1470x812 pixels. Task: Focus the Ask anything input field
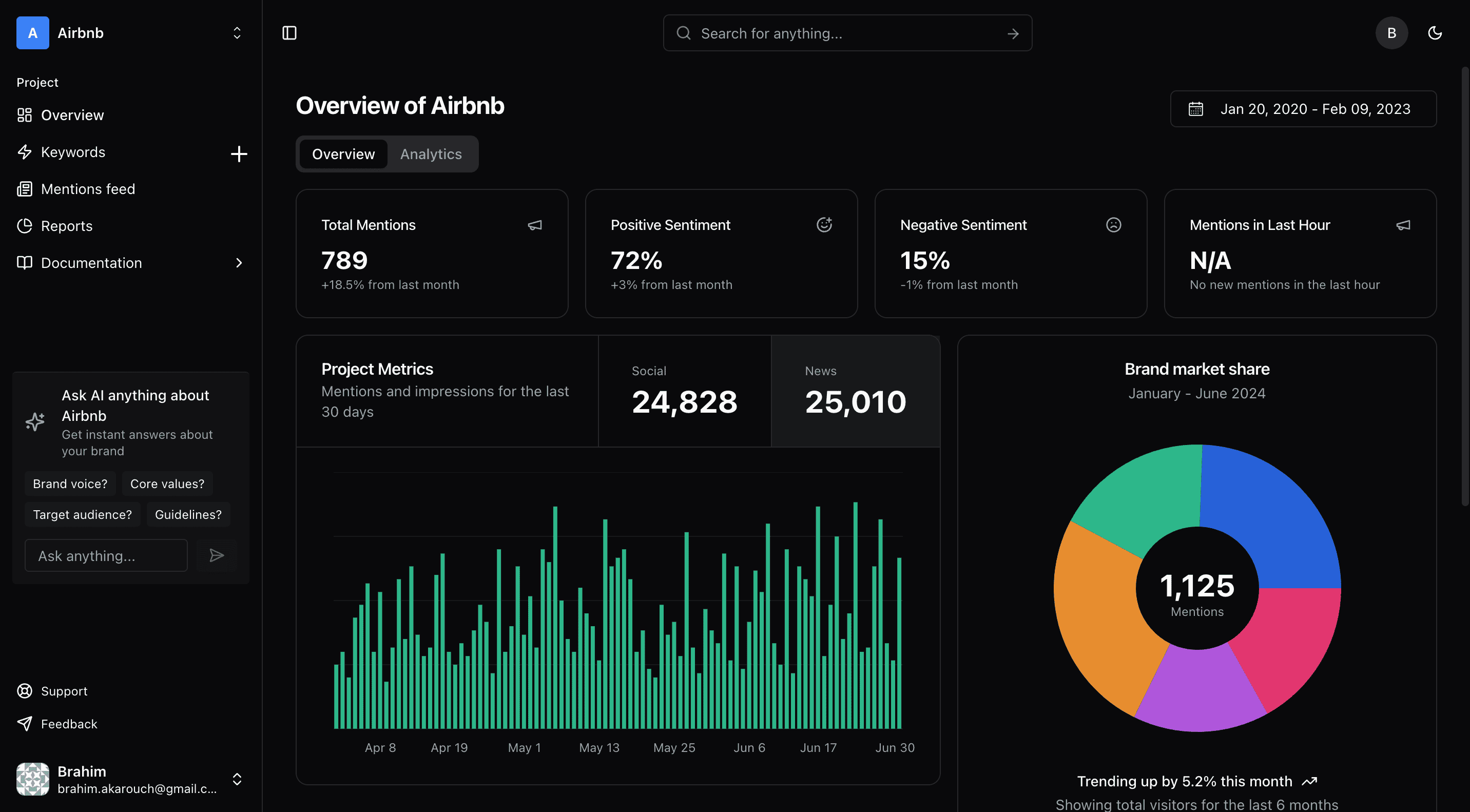point(106,555)
